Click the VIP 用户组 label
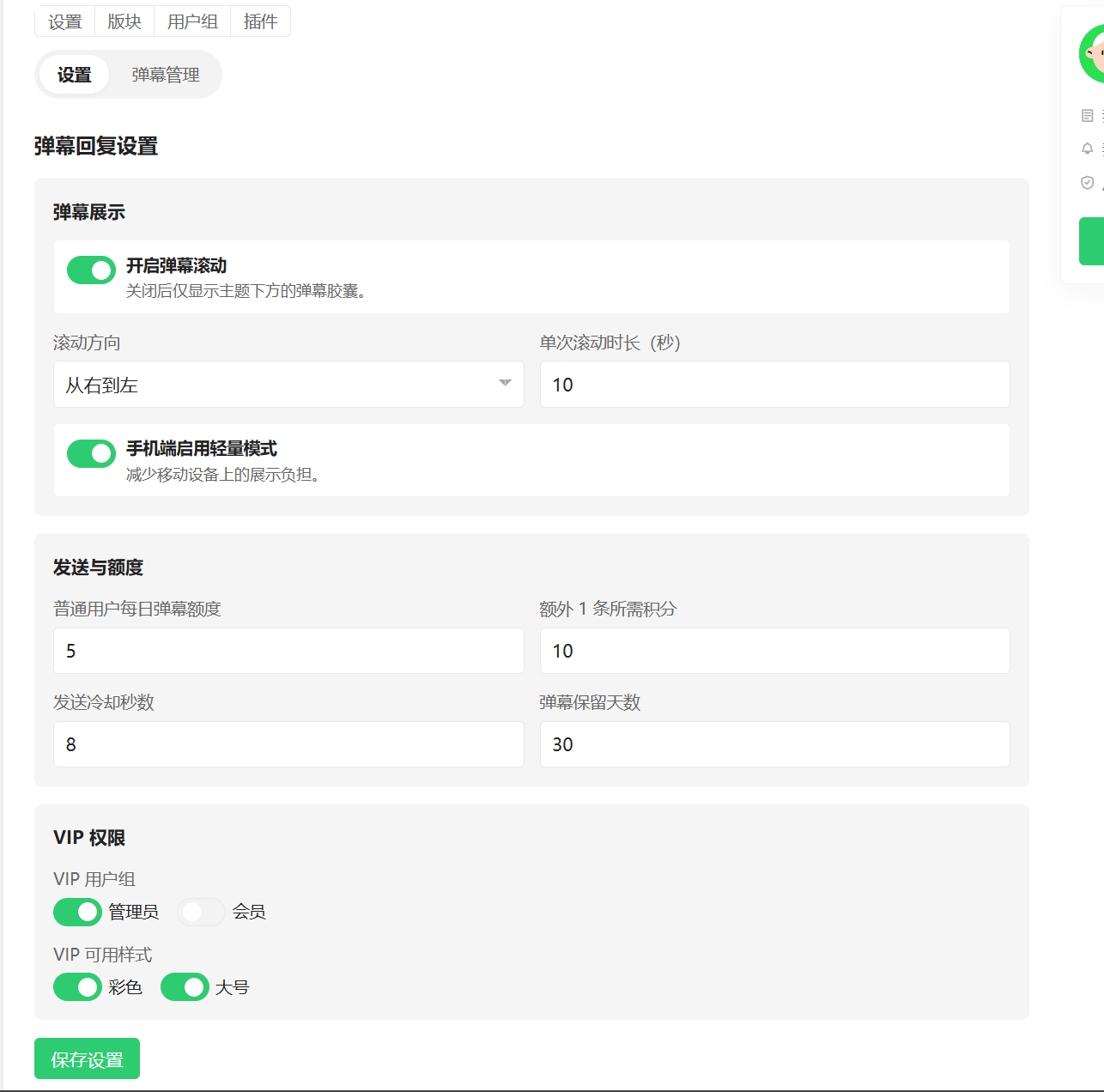This screenshot has width=1104, height=1092. click(x=94, y=879)
